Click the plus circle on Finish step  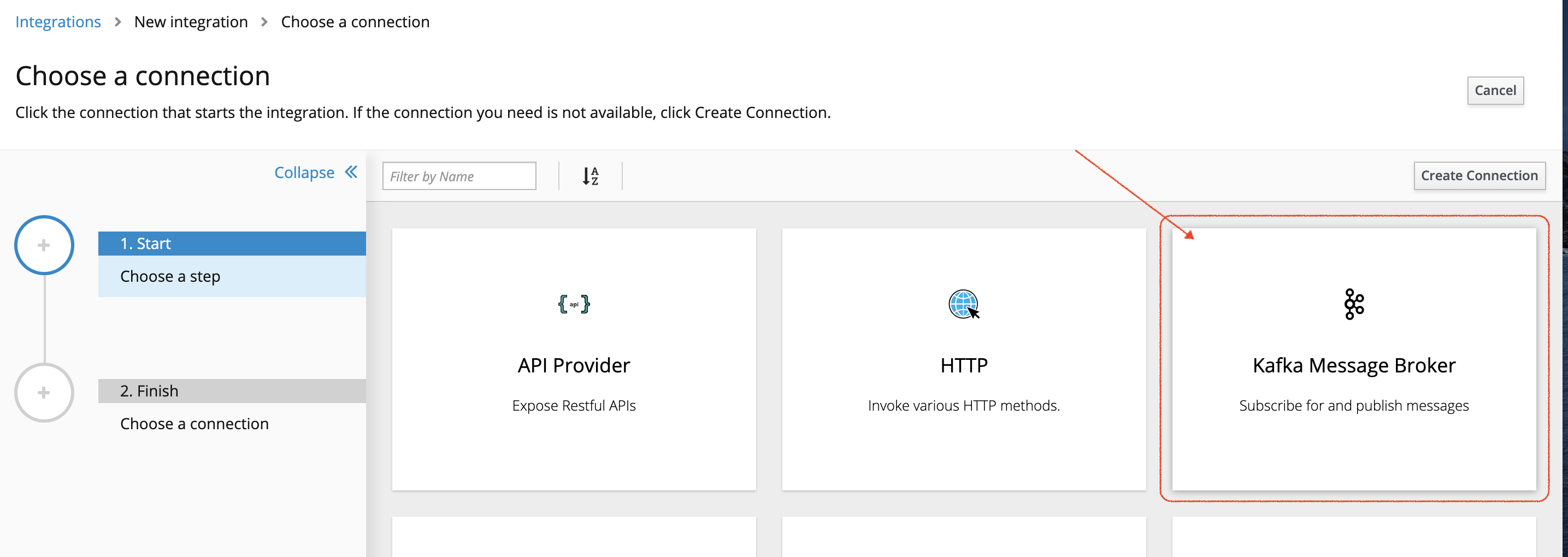[x=44, y=393]
